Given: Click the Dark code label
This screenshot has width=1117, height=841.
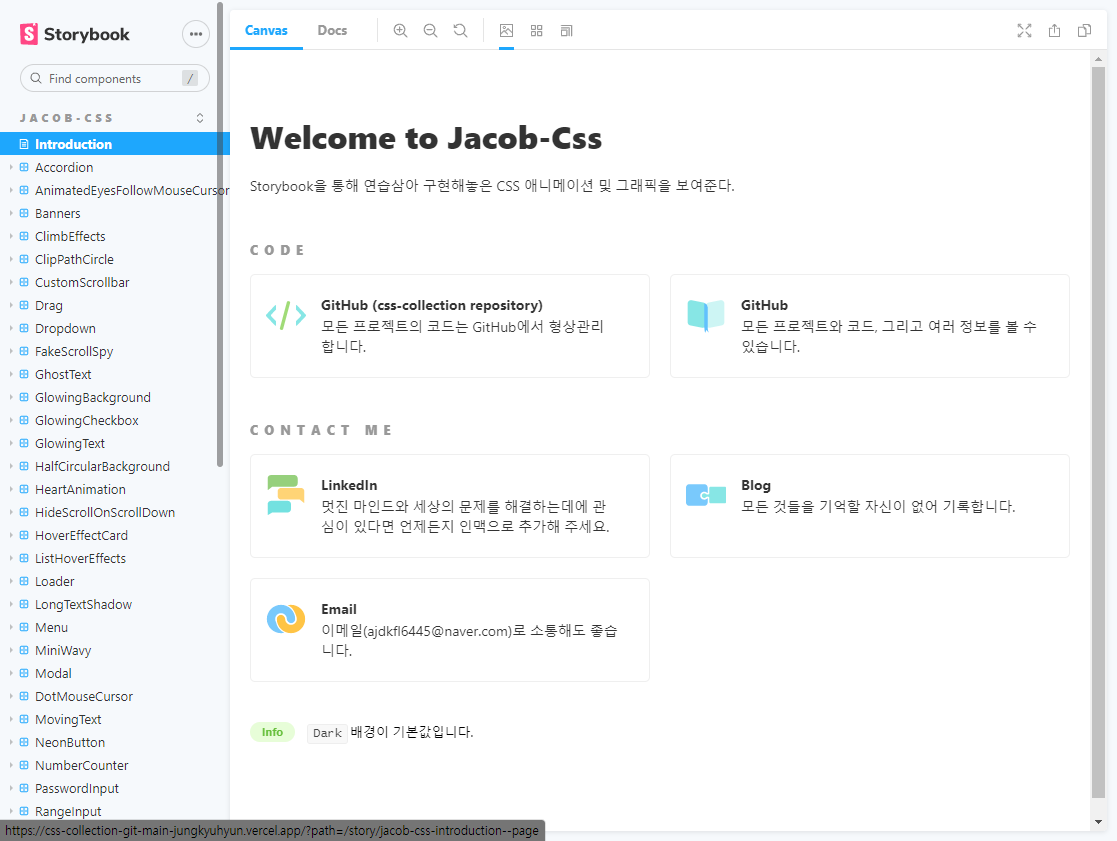Looking at the screenshot, I should [327, 733].
